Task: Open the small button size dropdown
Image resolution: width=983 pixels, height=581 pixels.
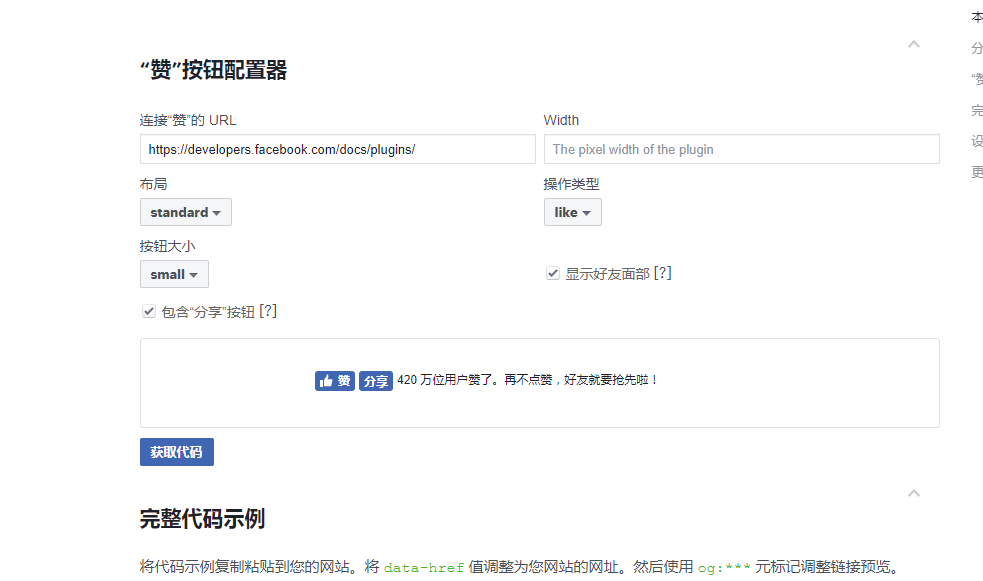Action: 174,274
